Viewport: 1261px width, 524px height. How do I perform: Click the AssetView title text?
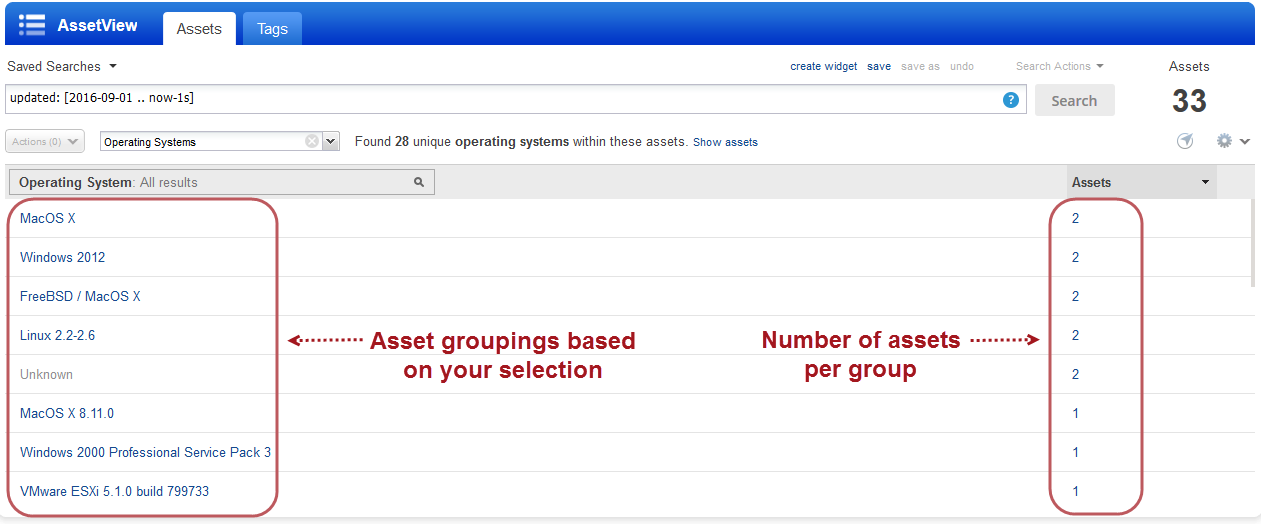tap(98, 25)
